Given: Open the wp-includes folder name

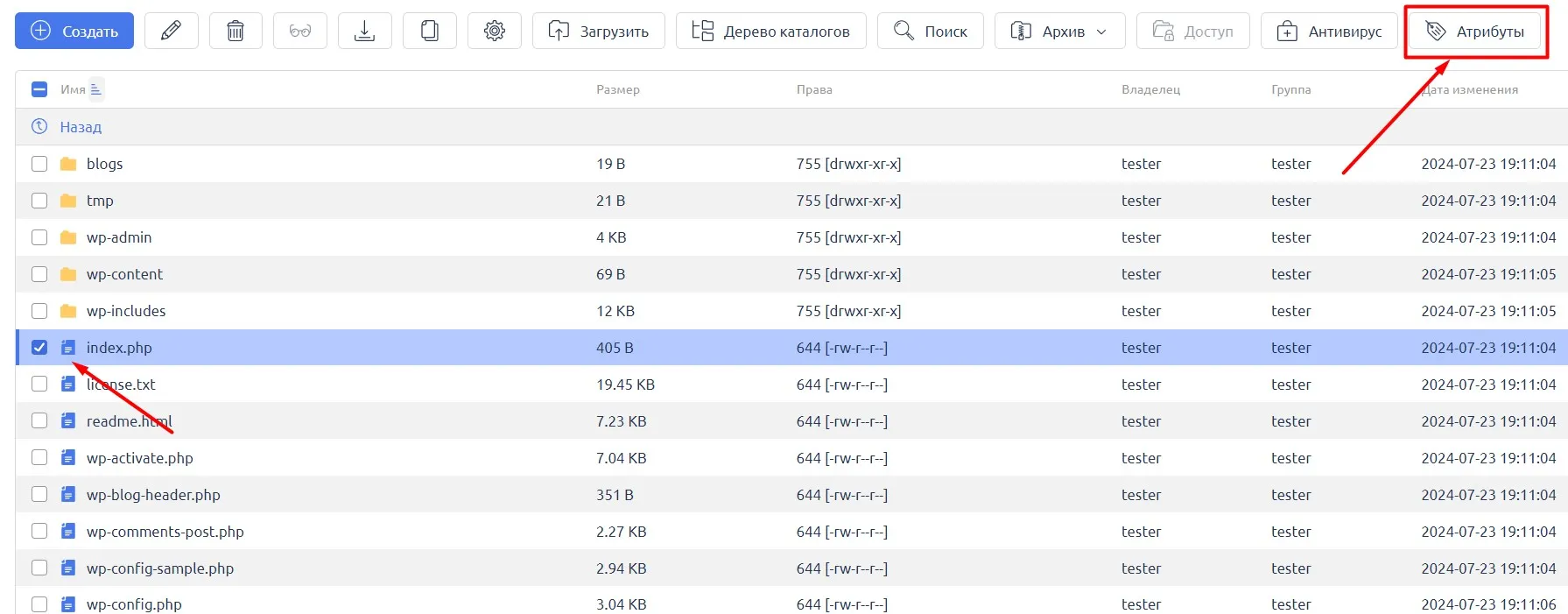Looking at the screenshot, I should (126, 311).
